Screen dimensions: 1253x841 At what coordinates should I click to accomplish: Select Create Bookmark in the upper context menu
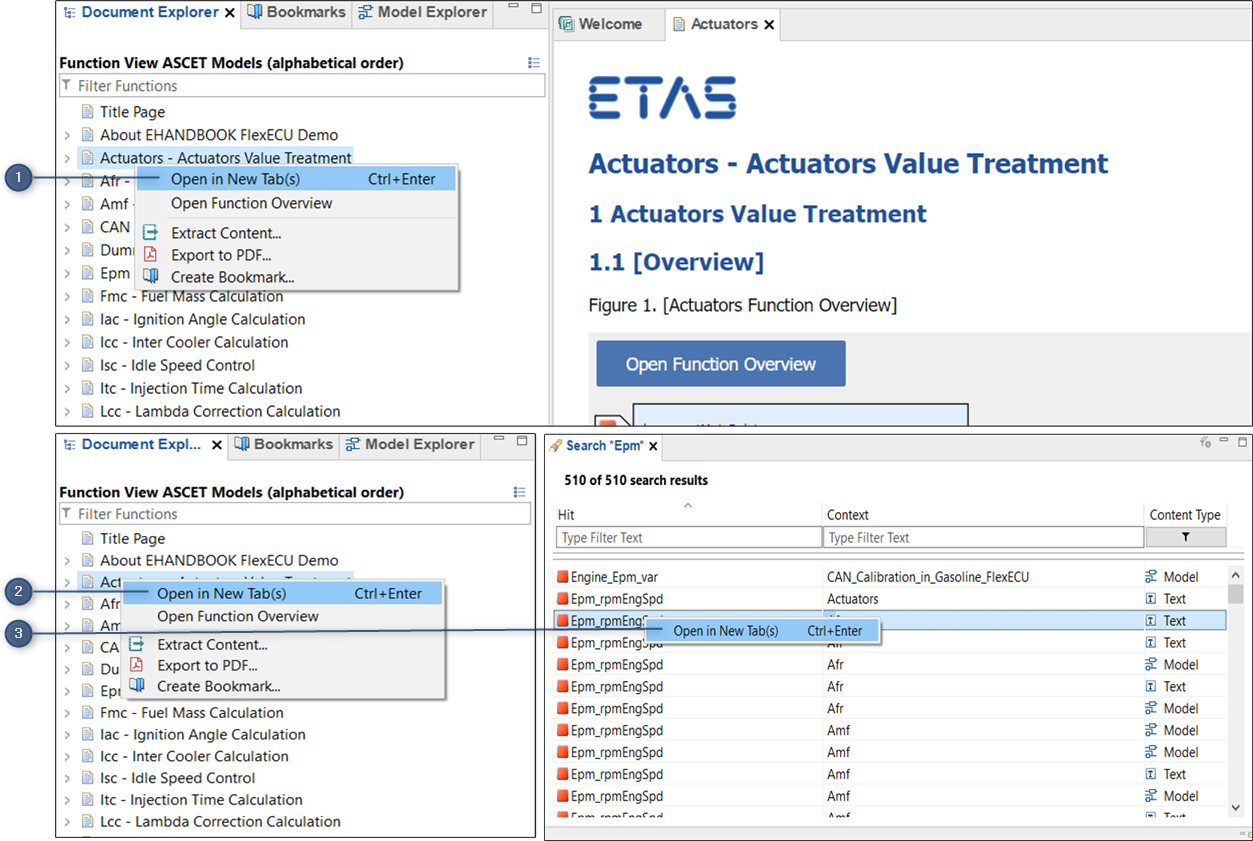(x=232, y=277)
